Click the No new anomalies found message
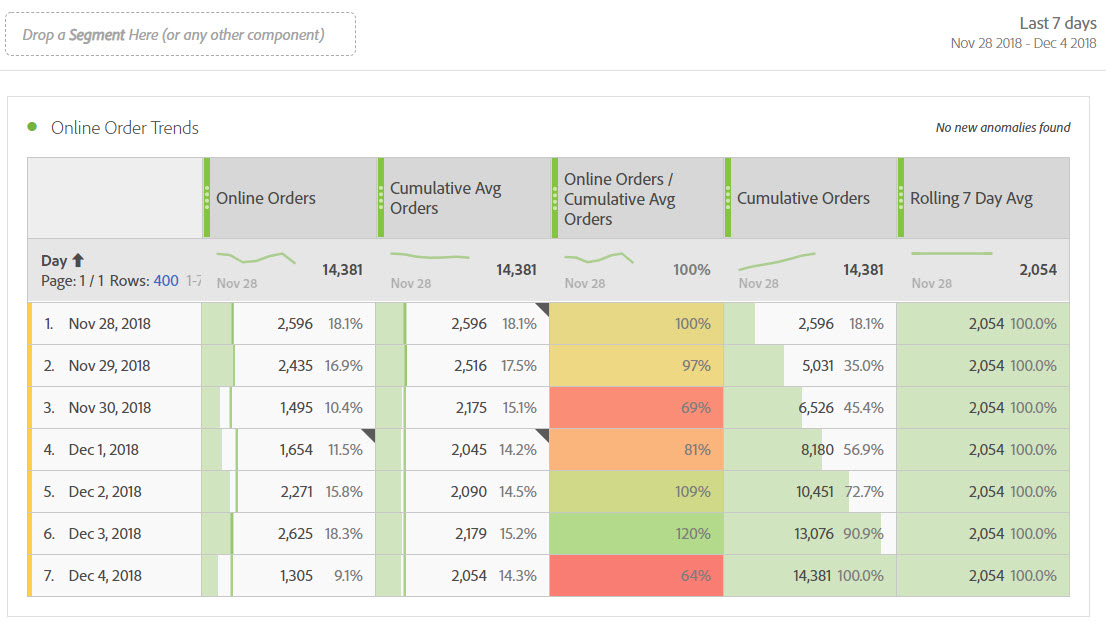This screenshot has width=1106, height=624. point(1002,128)
